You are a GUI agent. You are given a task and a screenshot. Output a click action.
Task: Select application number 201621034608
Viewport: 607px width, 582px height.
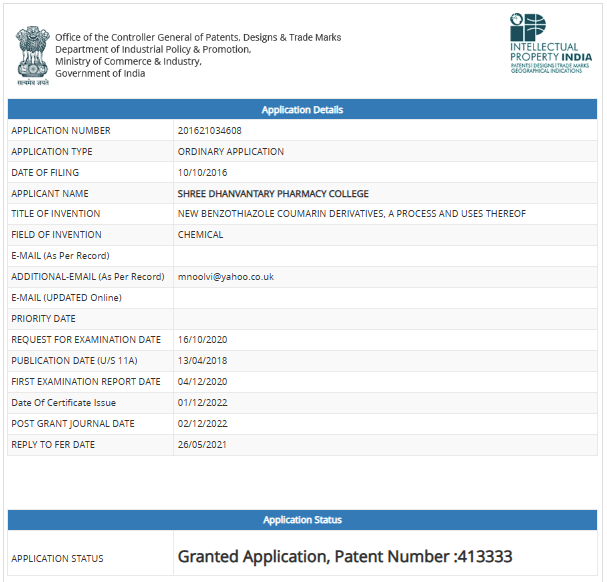(210, 131)
